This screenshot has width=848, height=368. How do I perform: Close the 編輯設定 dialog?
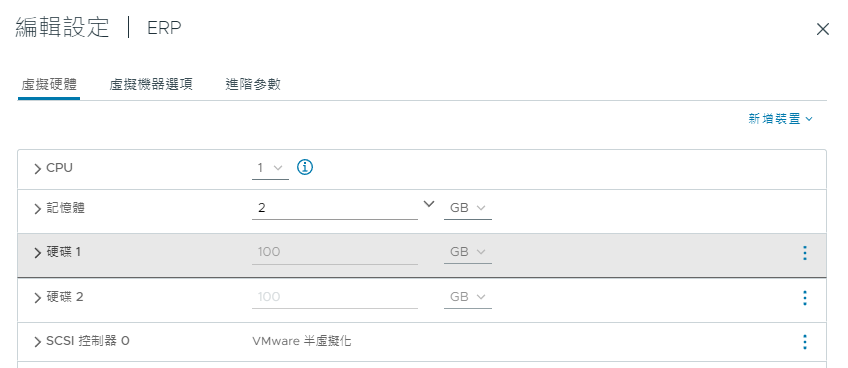[823, 29]
